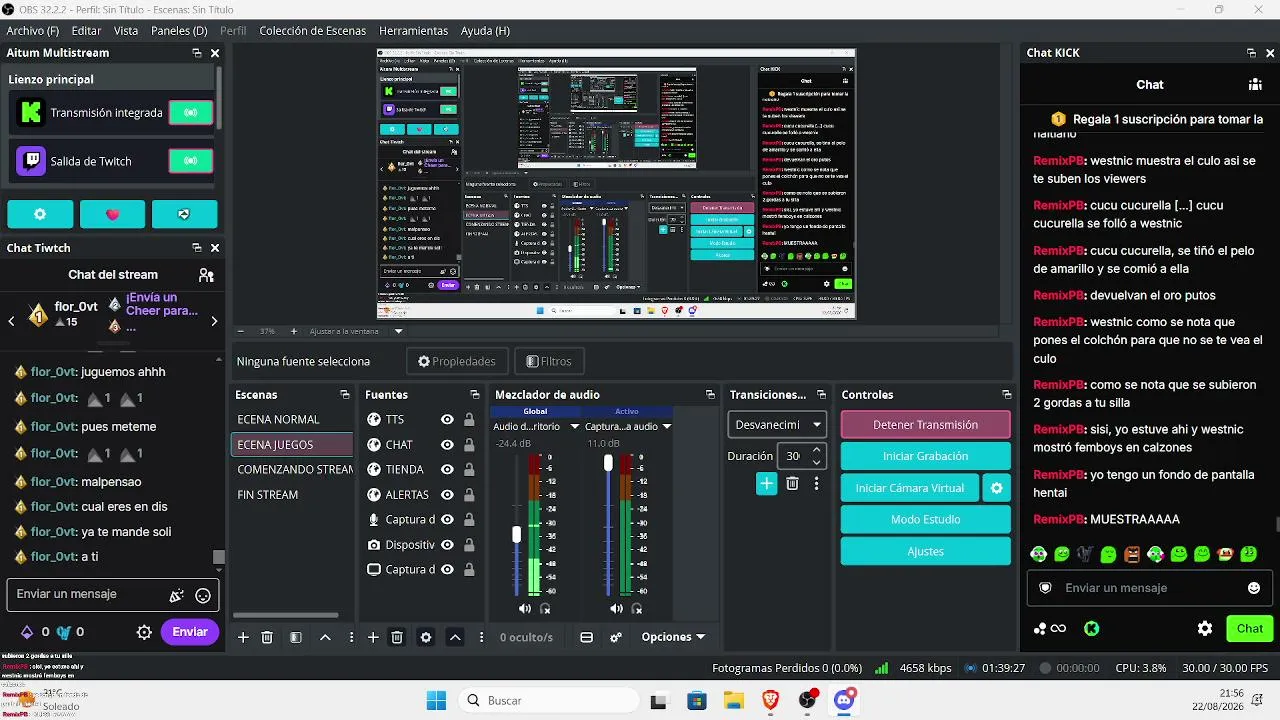The height and width of the screenshot is (720, 1280).
Task: Increase transition duration with stepper
Action: pyautogui.click(x=817, y=450)
